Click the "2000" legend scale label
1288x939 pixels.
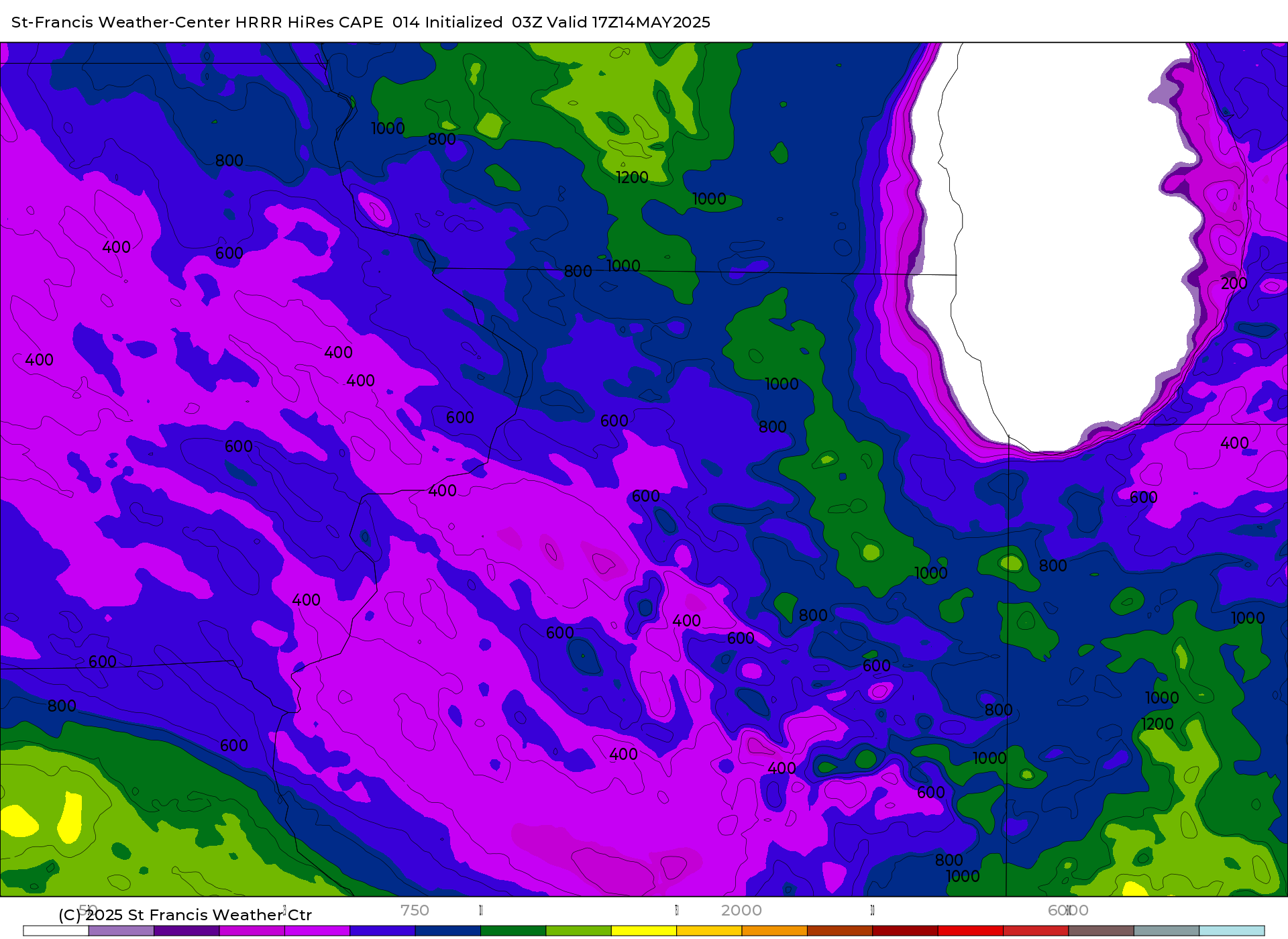pyautogui.click(x=741, y=910)
